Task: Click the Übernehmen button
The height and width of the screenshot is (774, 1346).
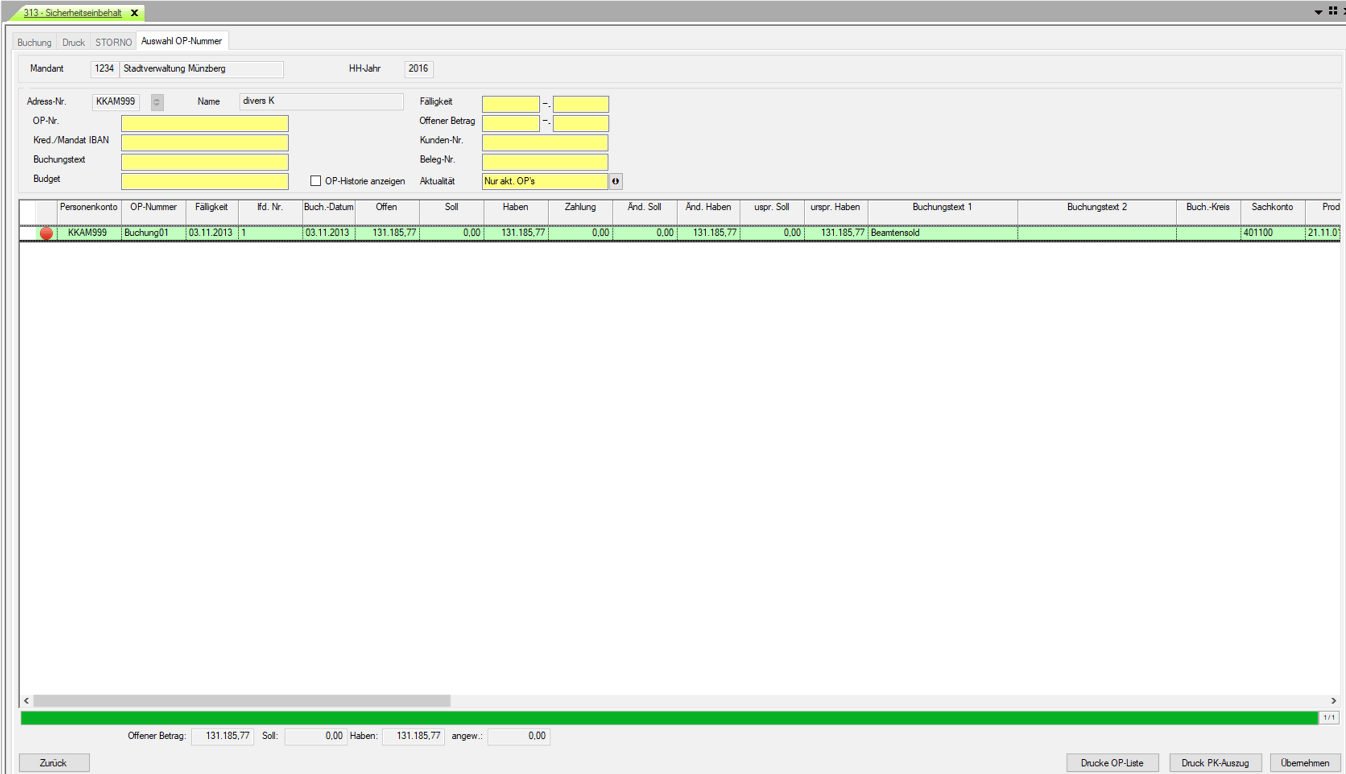Action: [x=1305, y=763]
